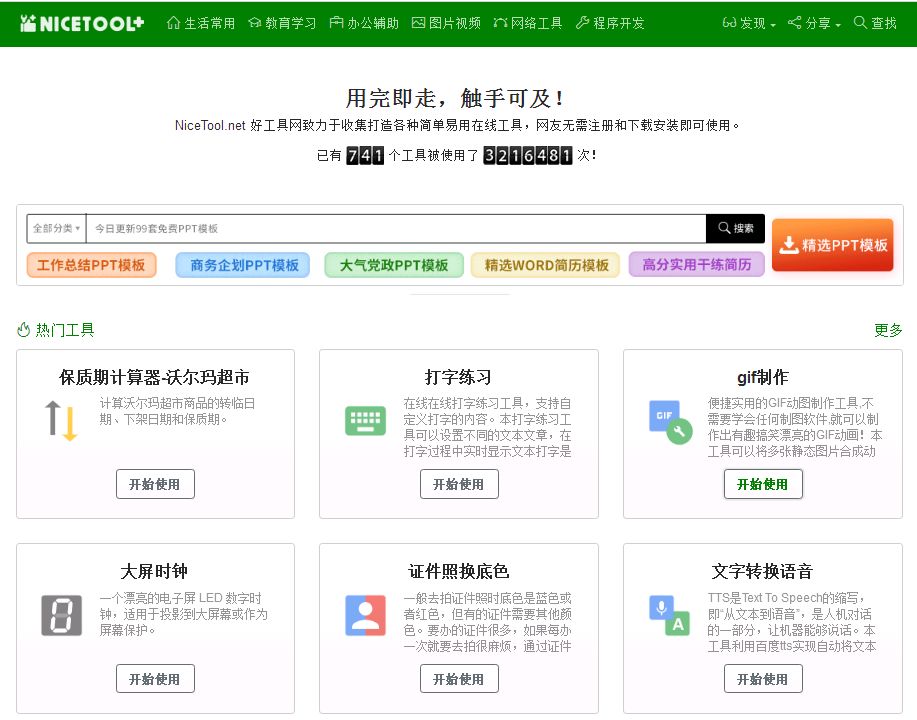Click the GIF maker icon

coord(670,422)
